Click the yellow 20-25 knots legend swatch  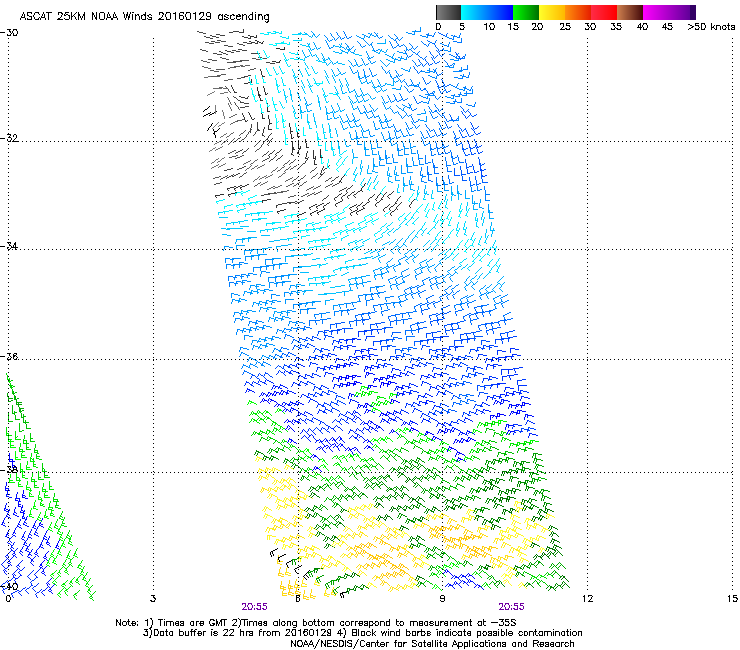point(552,12)
